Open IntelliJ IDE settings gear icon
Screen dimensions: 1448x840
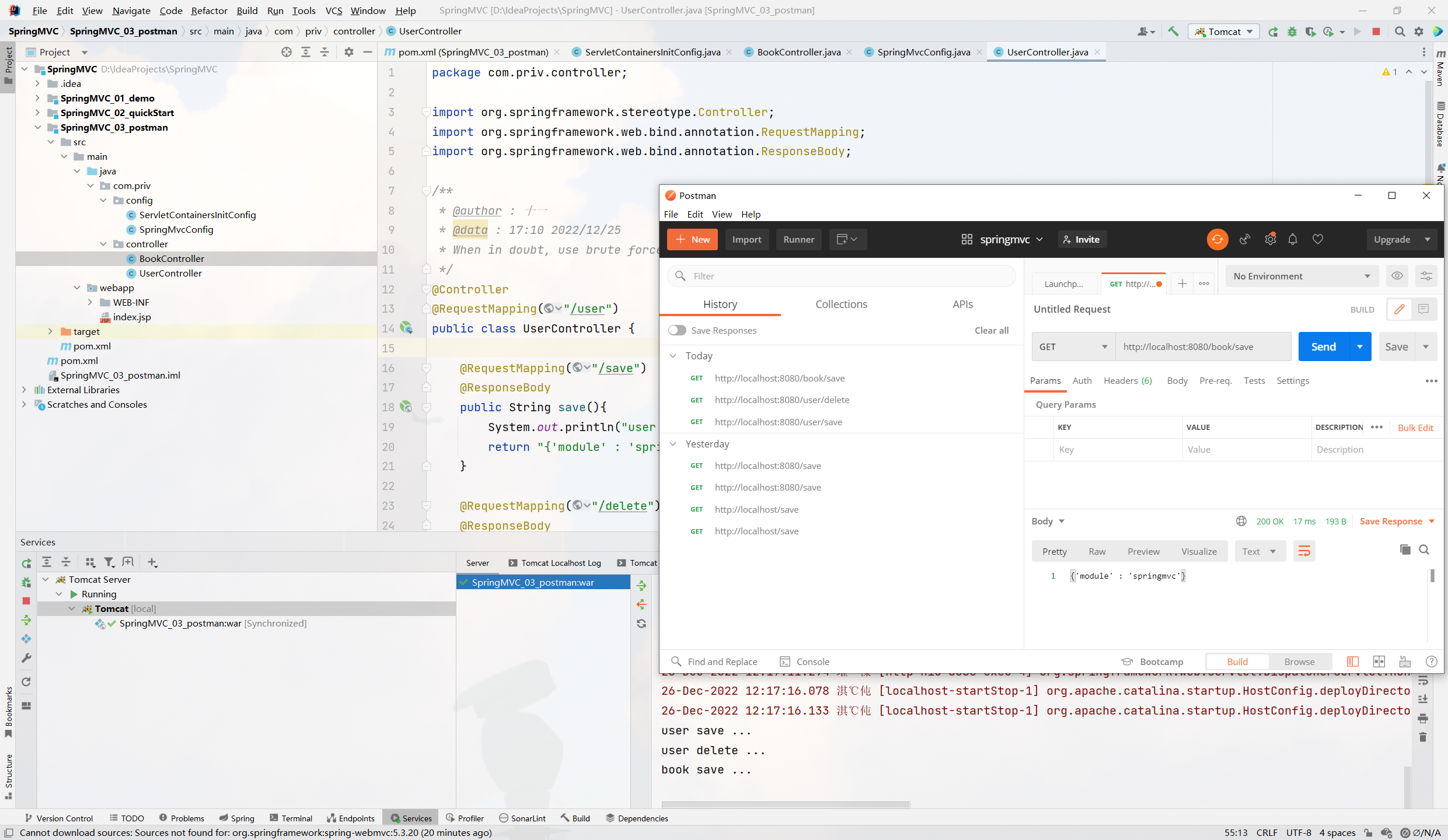click(1419, 32)
